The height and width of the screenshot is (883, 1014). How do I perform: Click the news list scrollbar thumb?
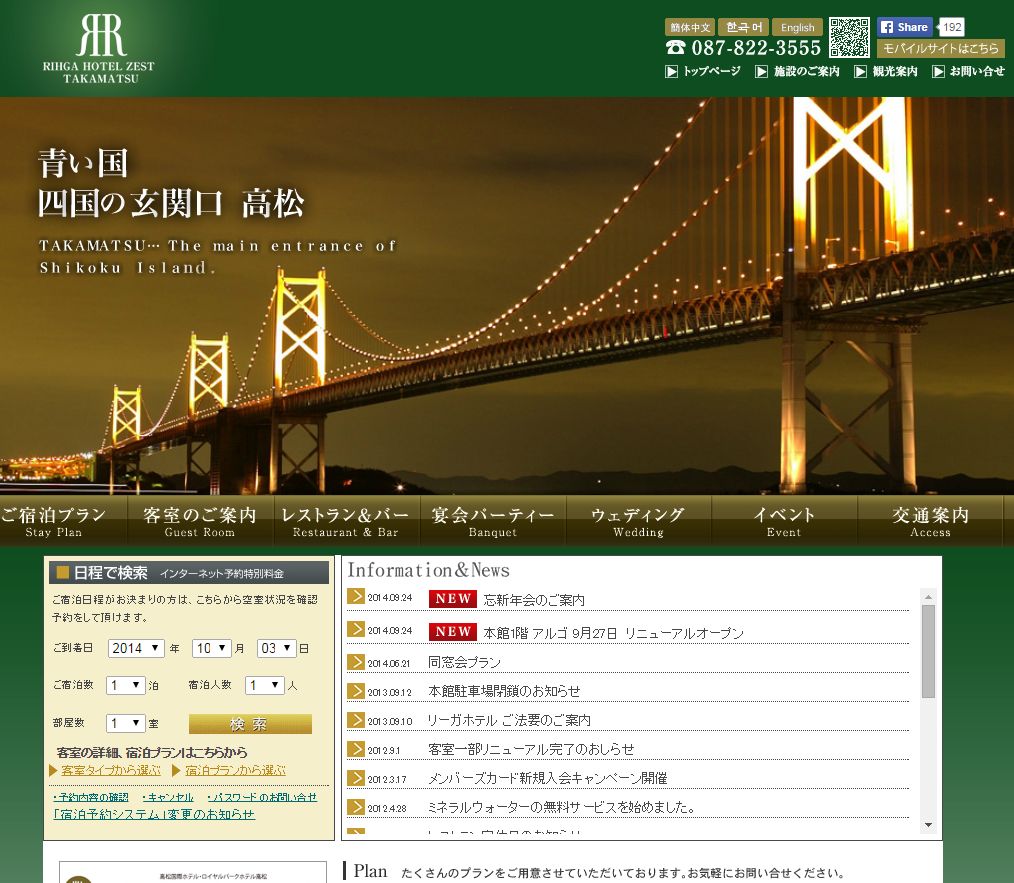[x=929, y=651]
